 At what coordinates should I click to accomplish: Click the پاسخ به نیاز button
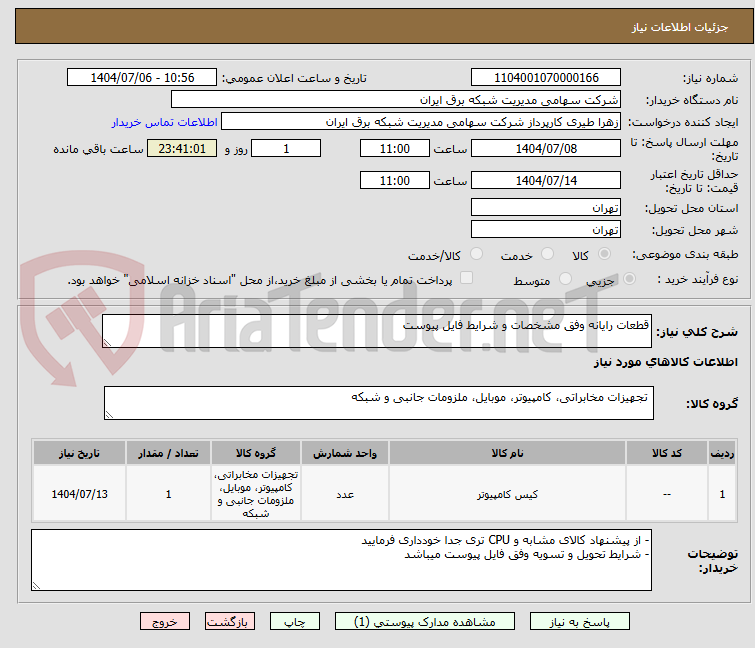[579, 622]
